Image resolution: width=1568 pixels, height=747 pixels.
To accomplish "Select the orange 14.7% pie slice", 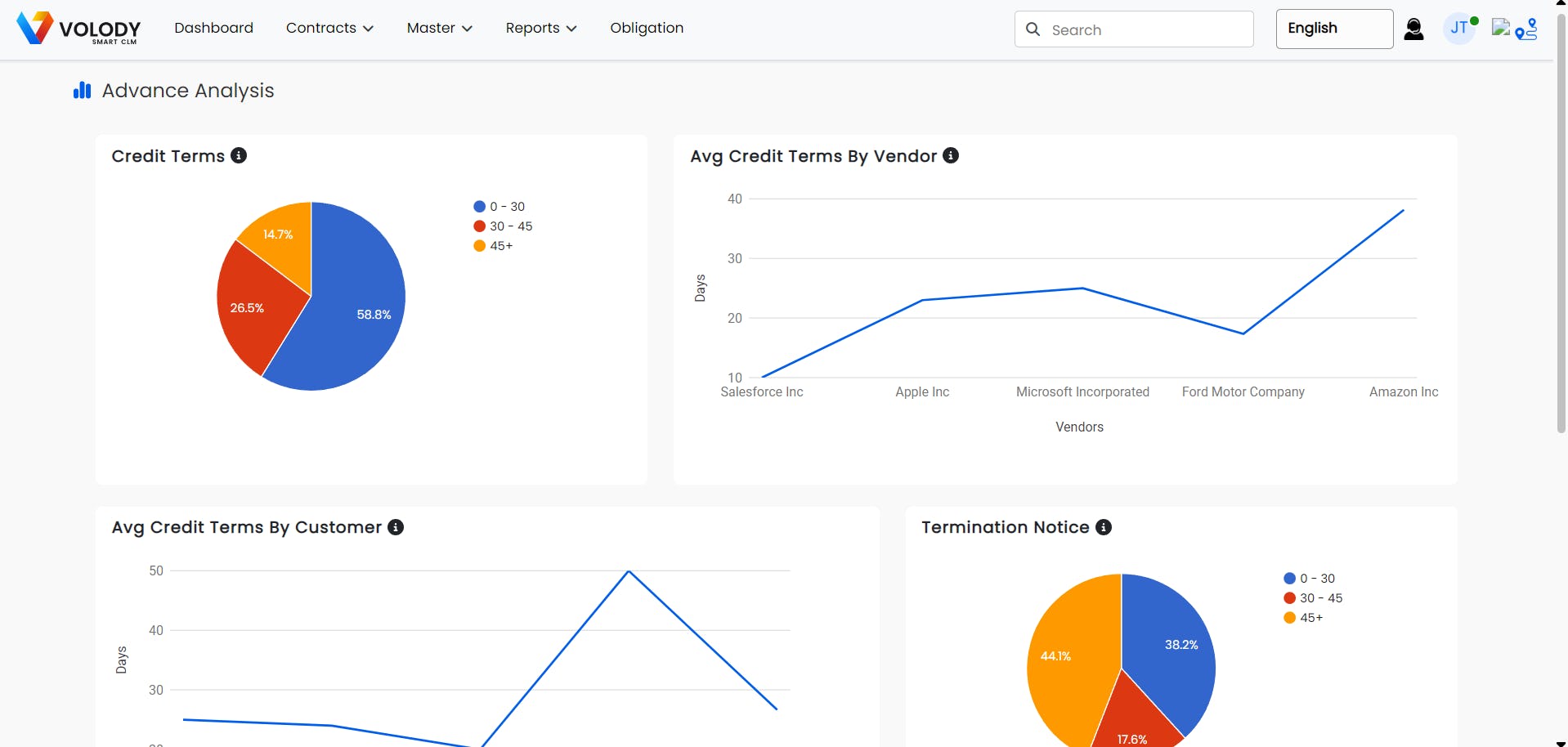I will pyautogui.click(x=277, y=234).
